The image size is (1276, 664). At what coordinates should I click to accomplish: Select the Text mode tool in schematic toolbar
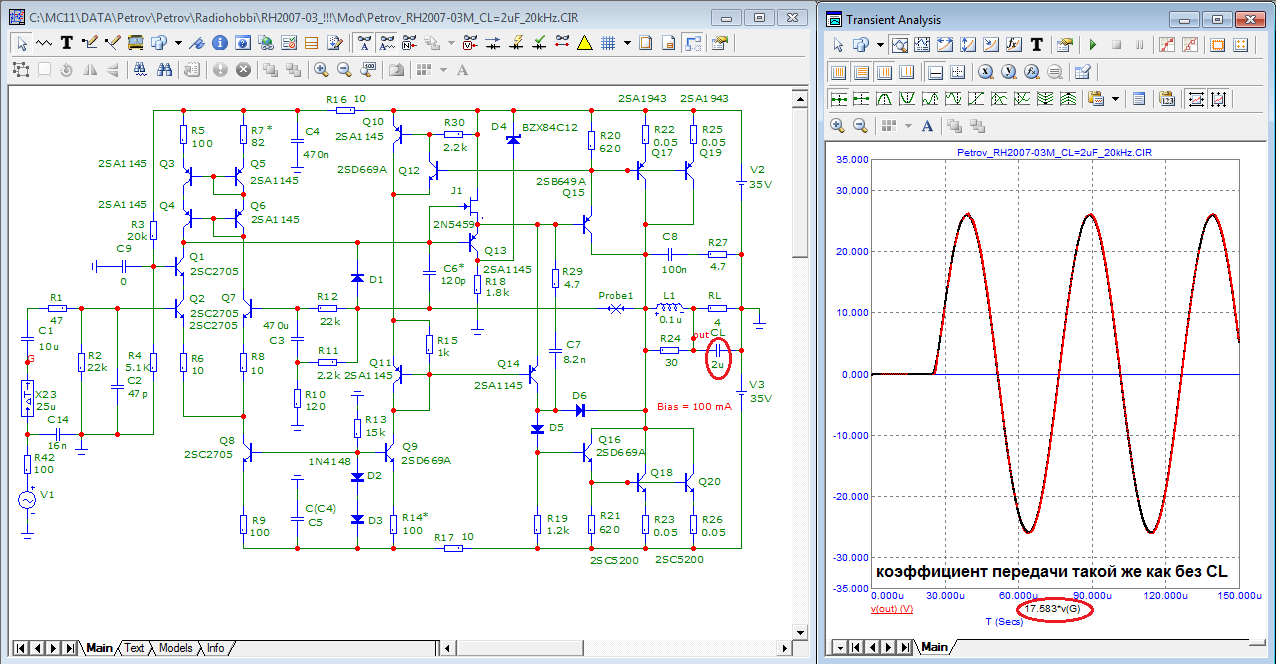coord(67,43)
